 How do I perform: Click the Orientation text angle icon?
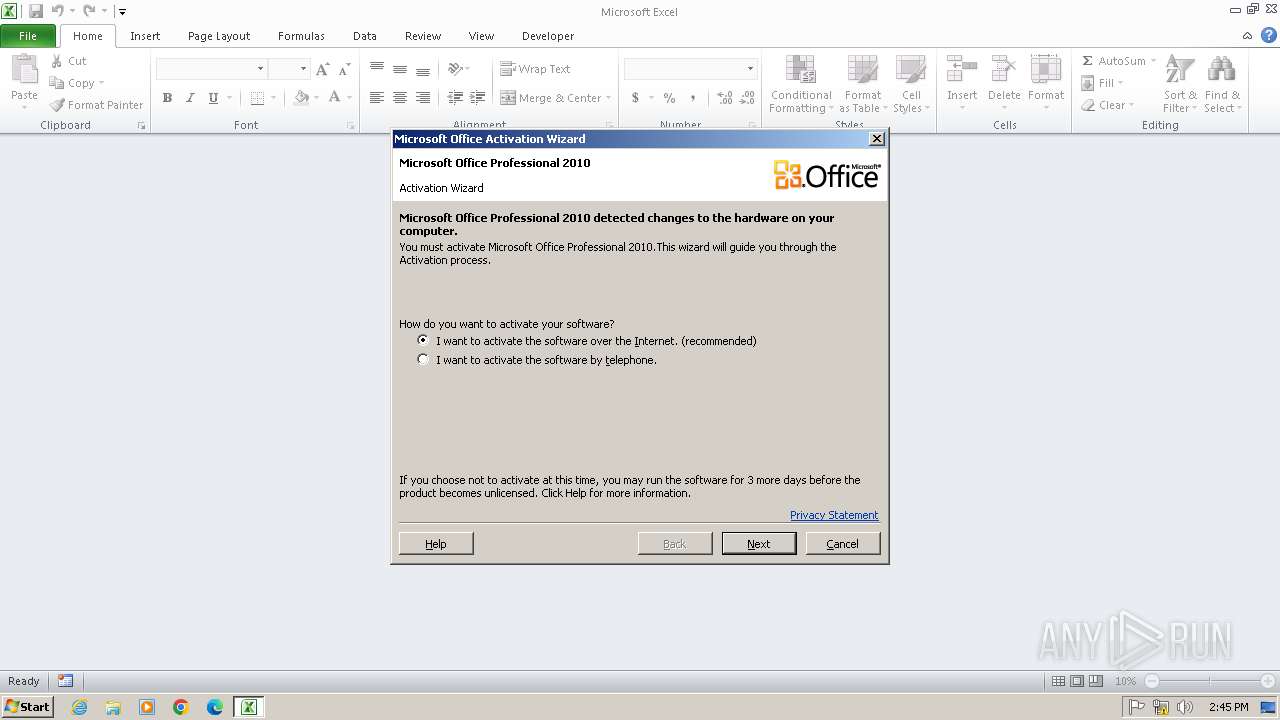(x=455, y=69)
